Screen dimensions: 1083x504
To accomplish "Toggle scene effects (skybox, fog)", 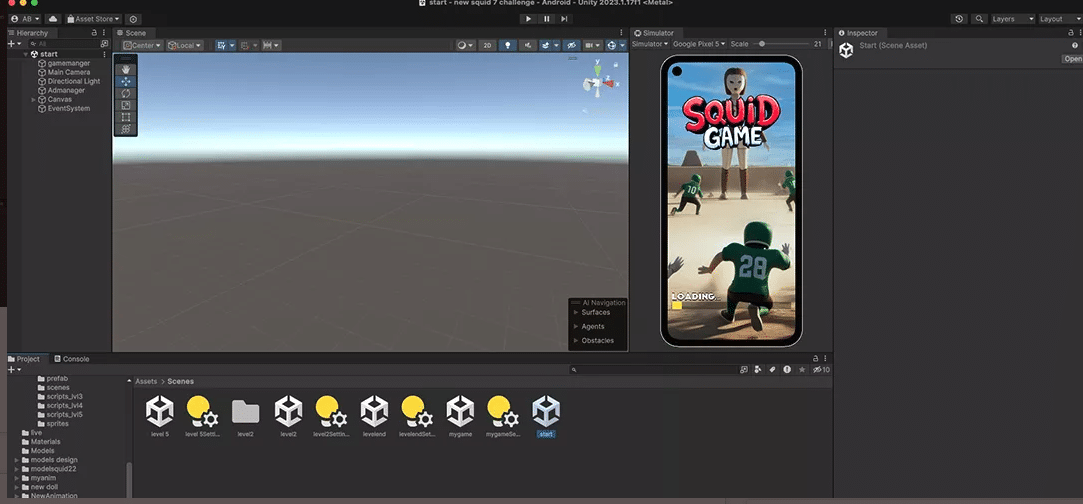I will pyautogui.click(x=548, y=45).
